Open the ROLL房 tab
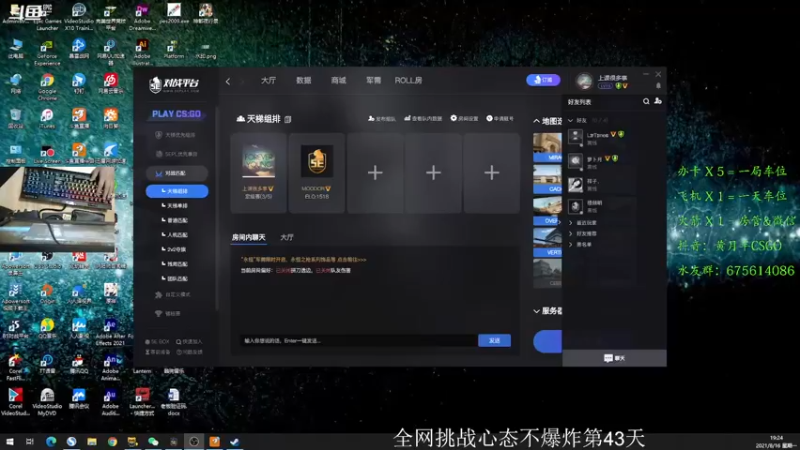 (408, 81)
